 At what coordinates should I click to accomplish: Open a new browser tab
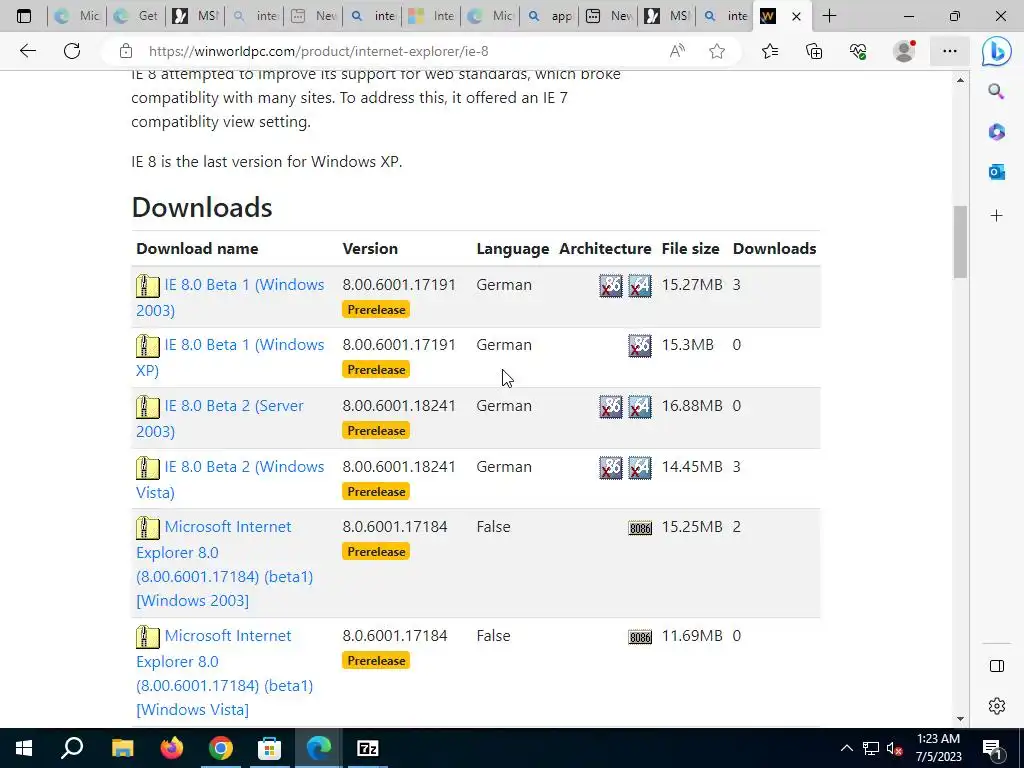pos(829,16)
